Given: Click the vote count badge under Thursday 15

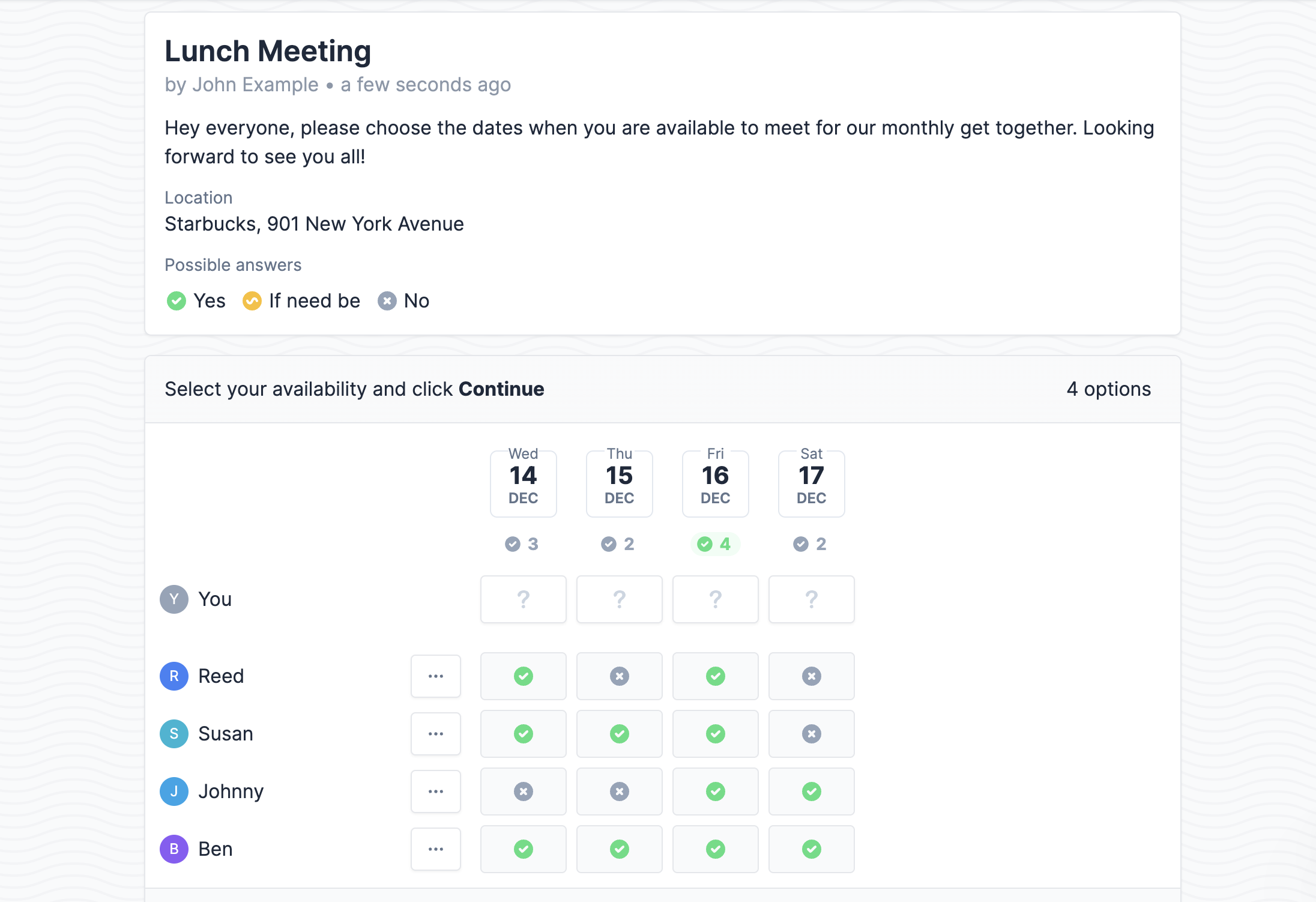Looking at the screenshot, I should pos(619,544).
